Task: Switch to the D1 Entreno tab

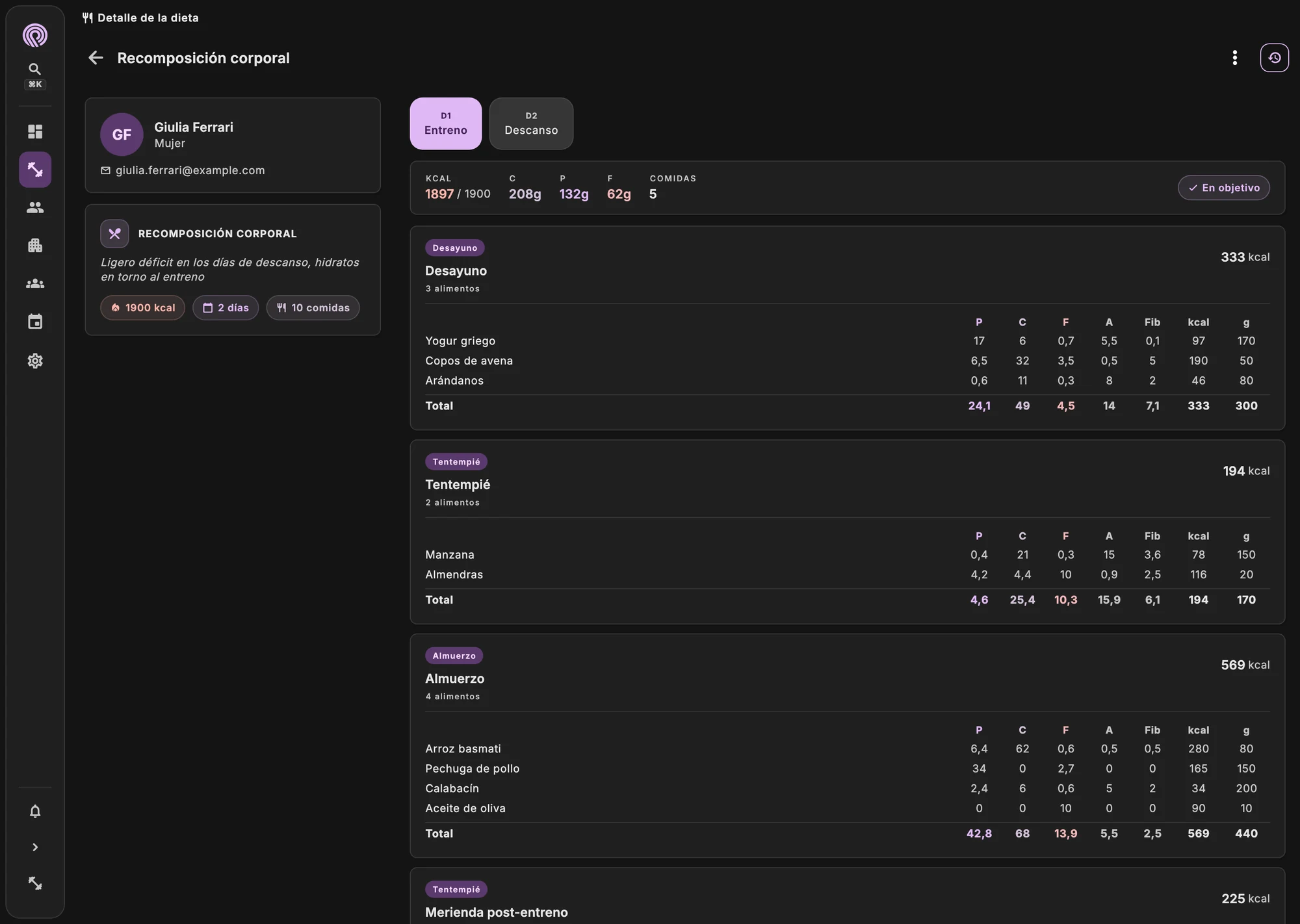Action: tap(446, 123)
